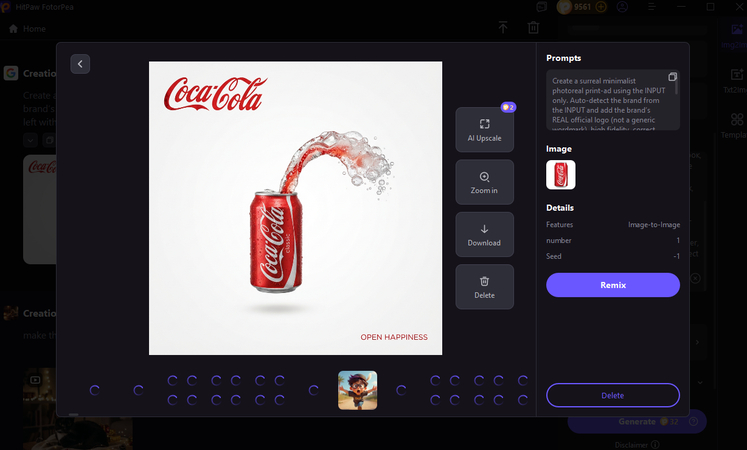Screen dimensions: 747x450
Task: Click the number value '1'
Action: pos(678,240)
